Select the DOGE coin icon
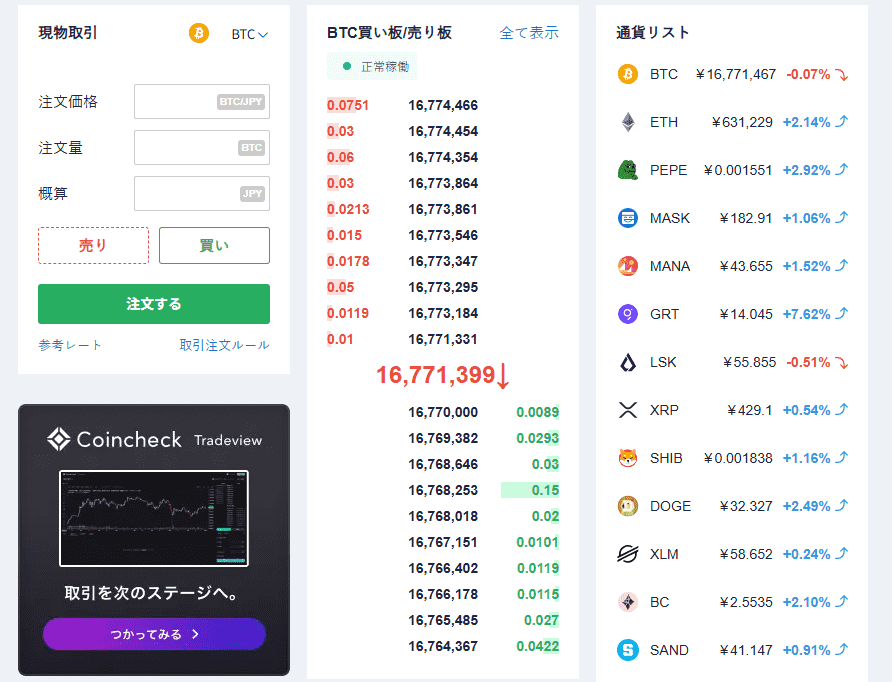892x682 pixels. tap(628, 506)
